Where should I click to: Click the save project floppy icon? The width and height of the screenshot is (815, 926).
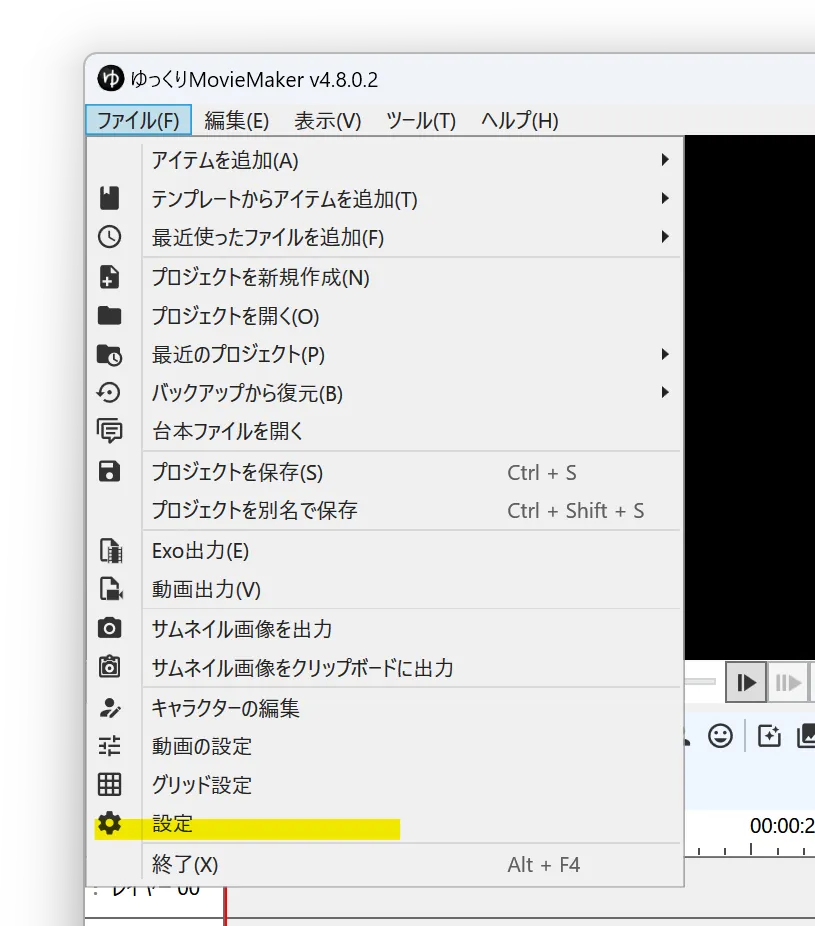tap(109, 471)
